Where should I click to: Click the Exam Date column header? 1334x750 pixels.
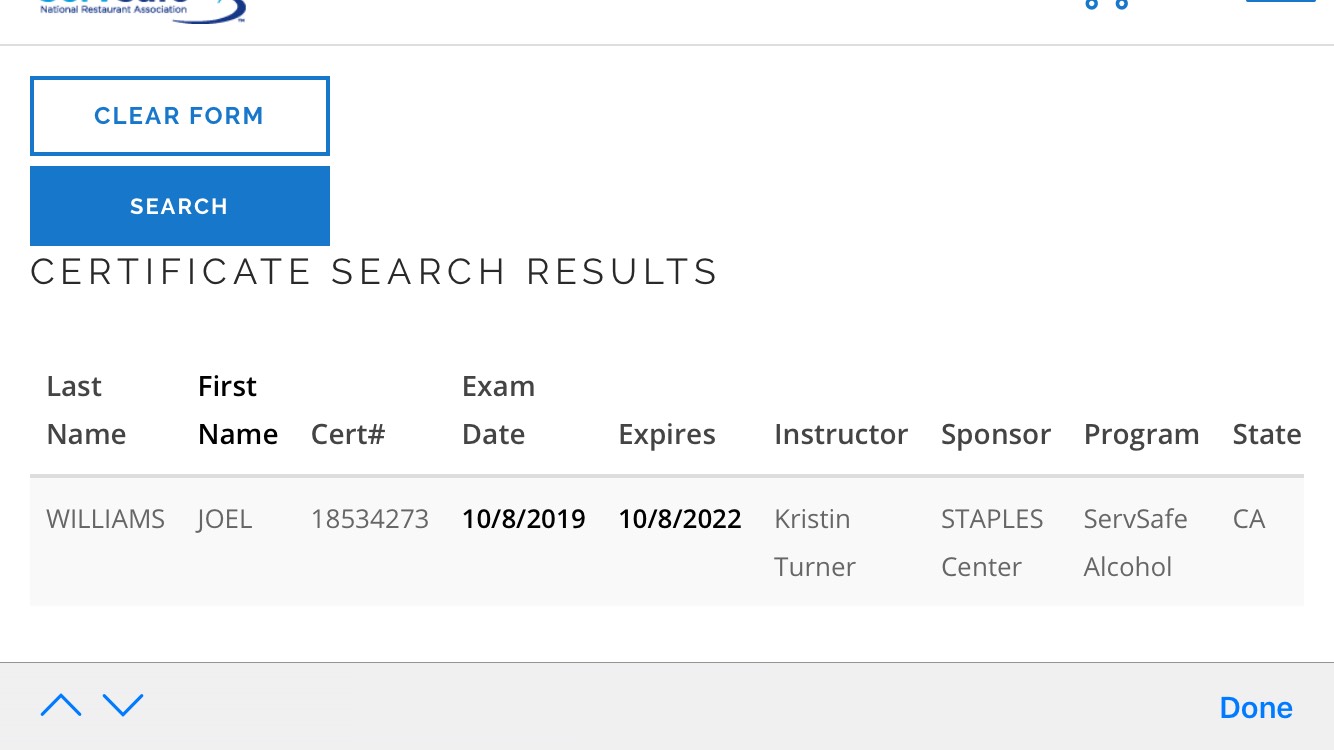pos(498,410)
